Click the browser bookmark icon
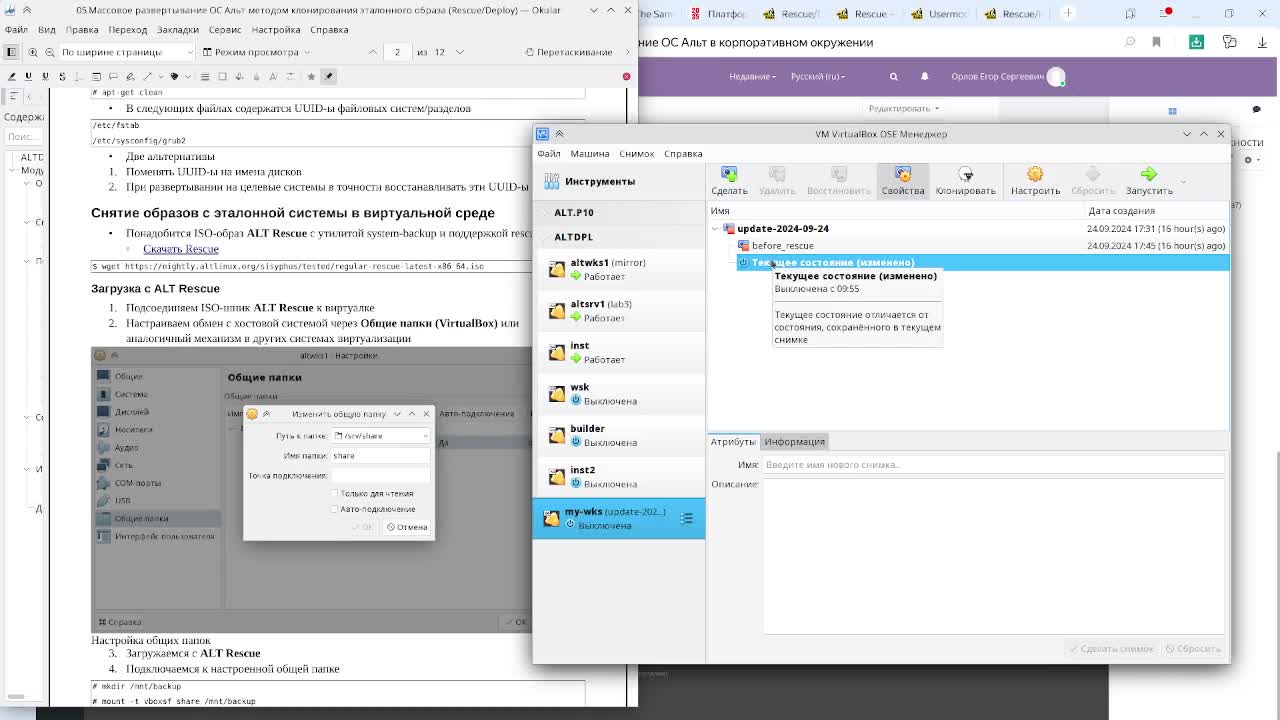The image size is (1280, 720). click(x=1156, y=42)
